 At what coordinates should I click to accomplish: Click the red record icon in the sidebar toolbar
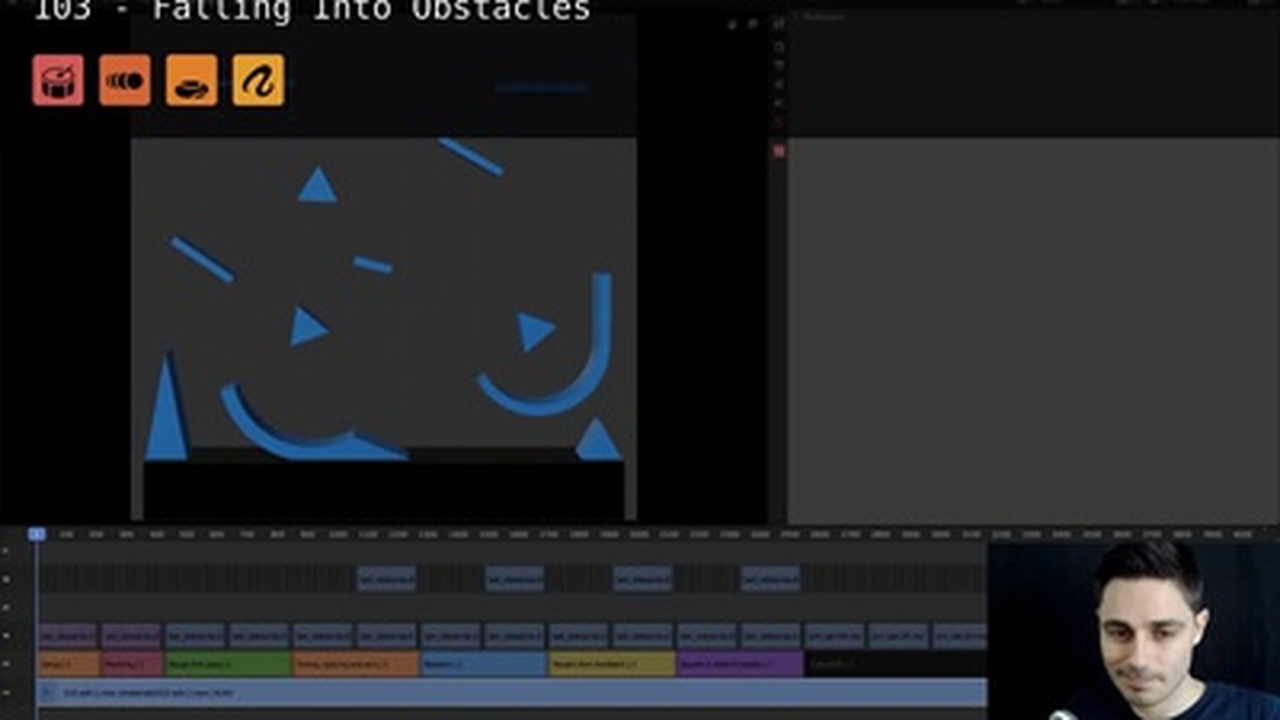777,148
